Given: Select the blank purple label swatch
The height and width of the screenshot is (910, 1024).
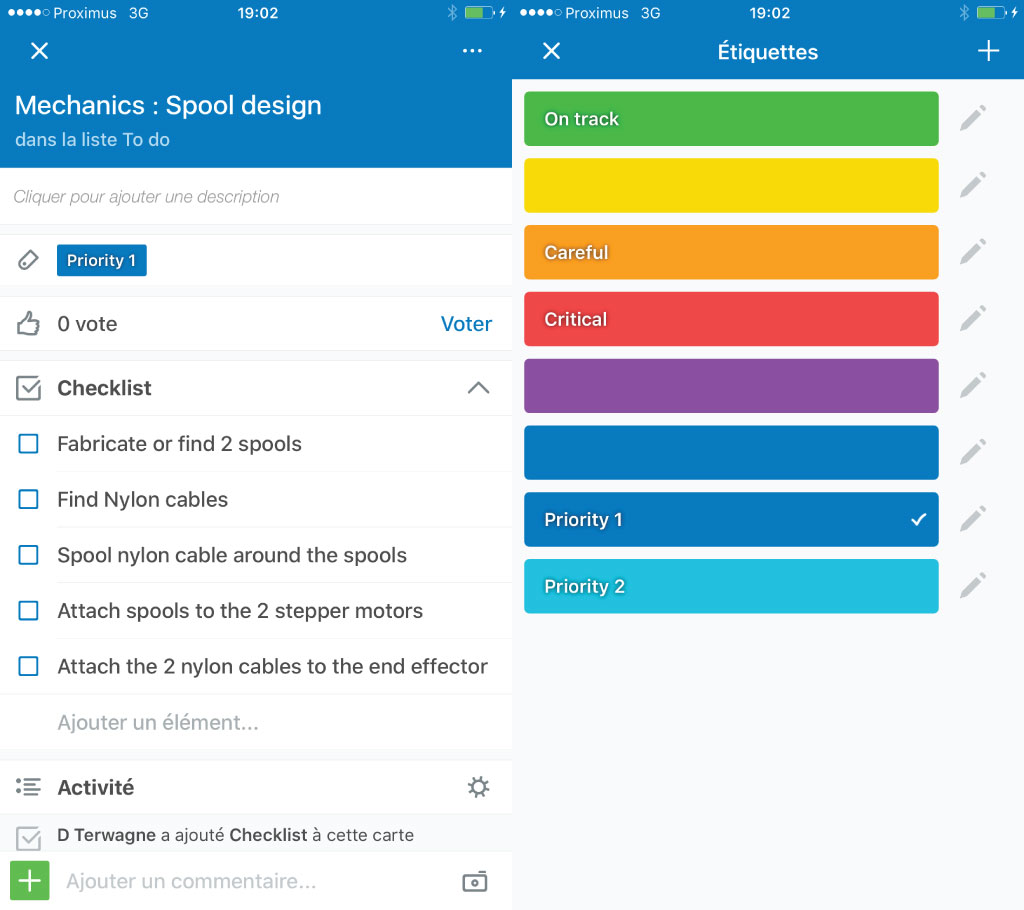Looking at the screenshot, I should pyautogui.click(x=731, y=386).
